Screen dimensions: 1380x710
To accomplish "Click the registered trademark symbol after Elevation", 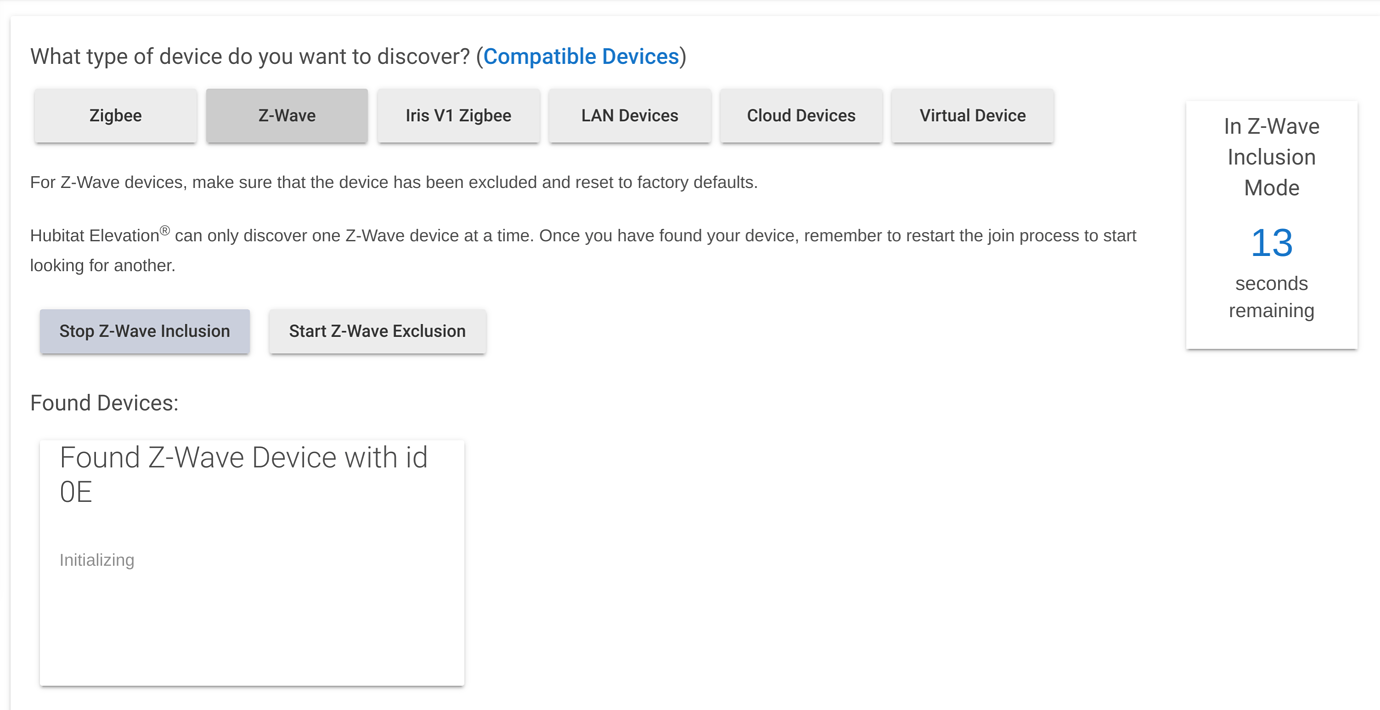I will (165, 231).
